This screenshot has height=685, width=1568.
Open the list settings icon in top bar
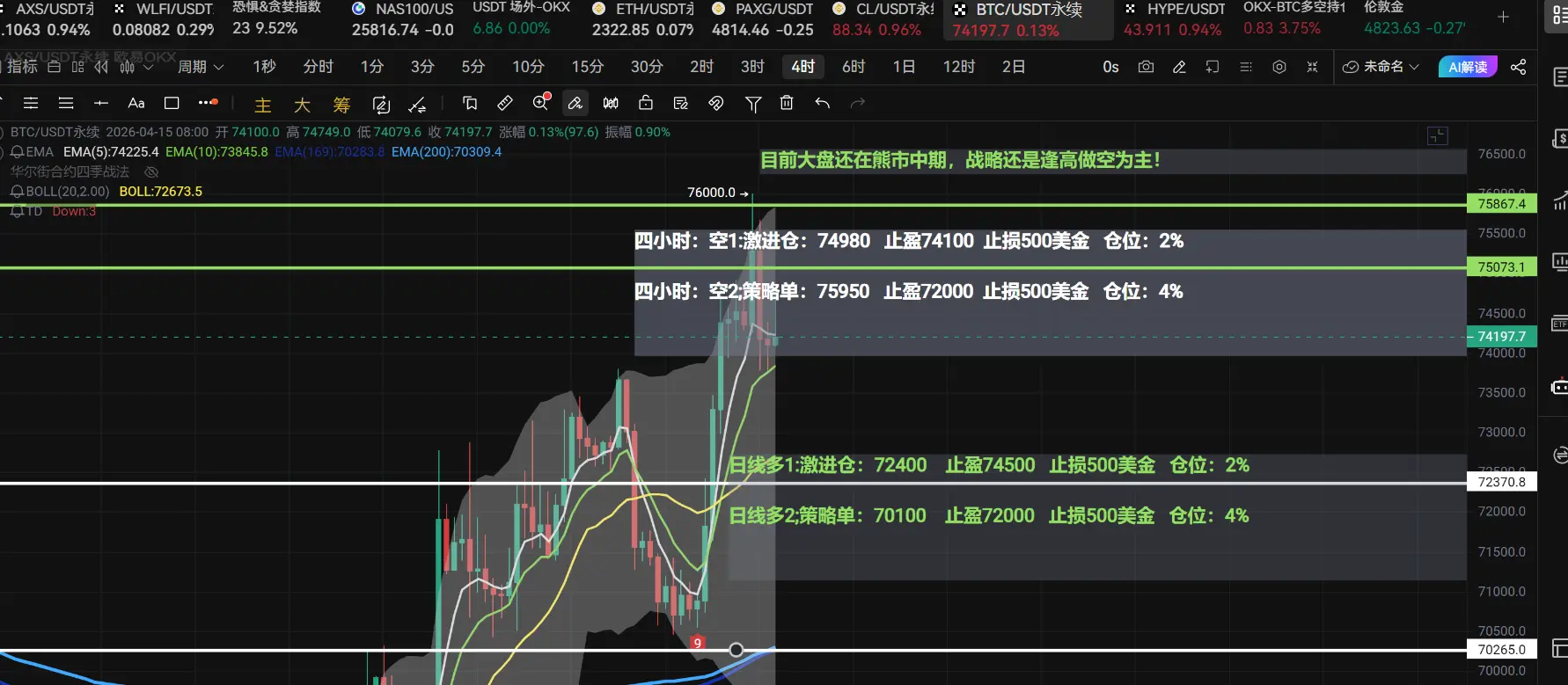(1246, 67)
